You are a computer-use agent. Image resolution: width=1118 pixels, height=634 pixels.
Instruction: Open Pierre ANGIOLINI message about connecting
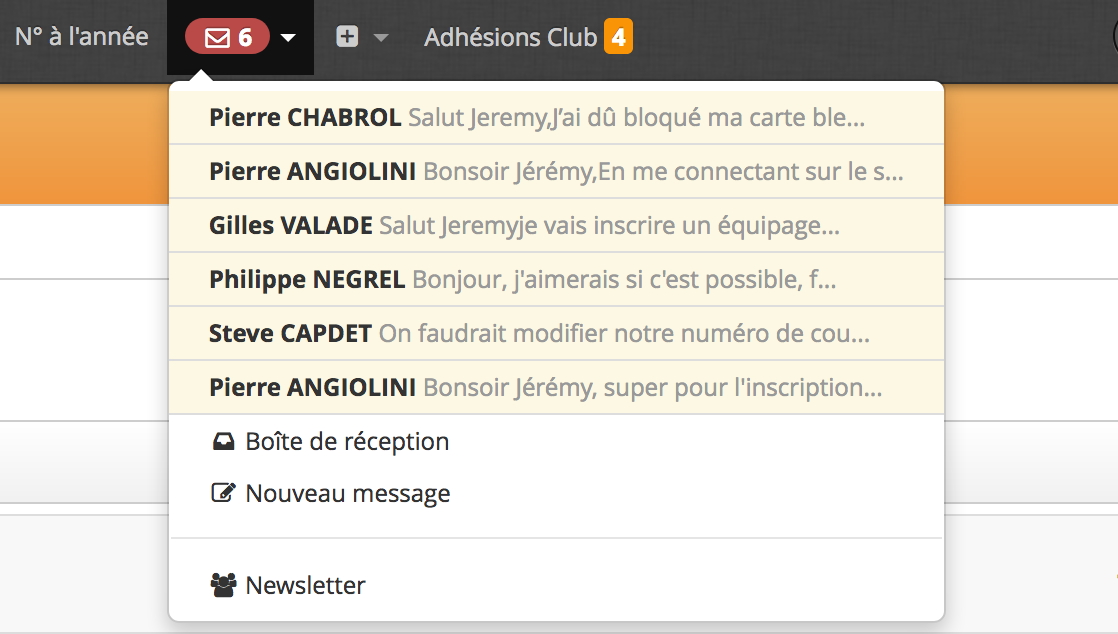(x=556, y=171)
